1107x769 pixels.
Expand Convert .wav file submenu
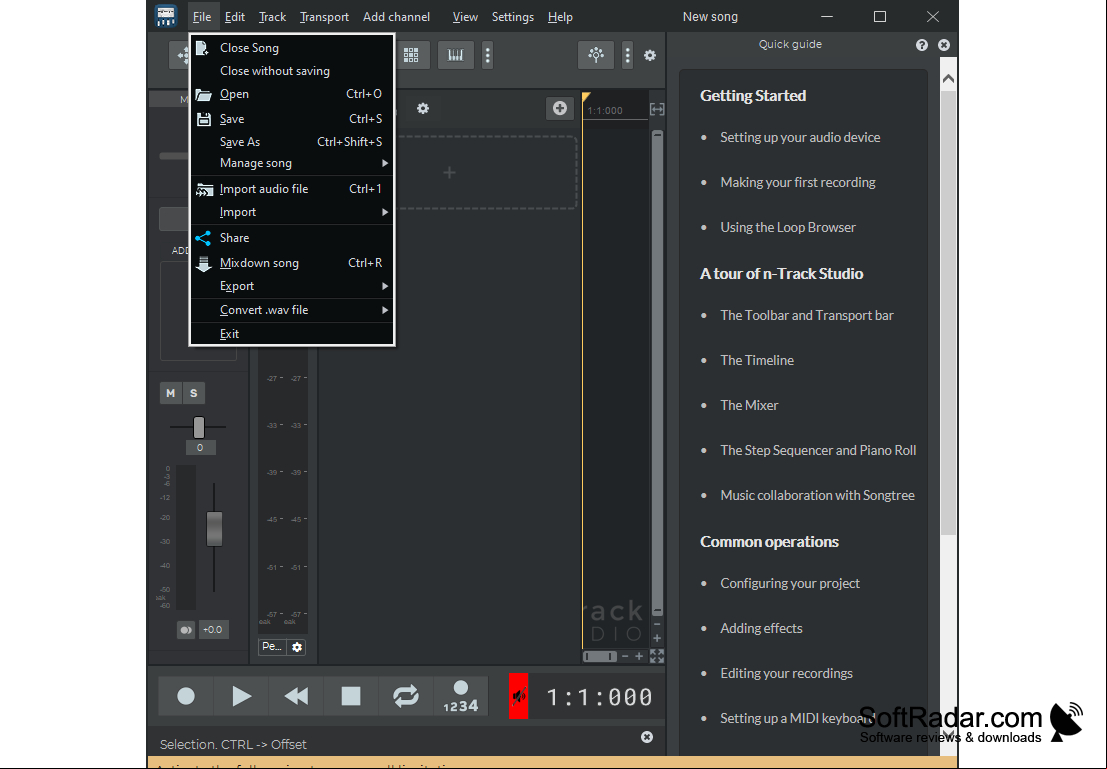point(292,310)
